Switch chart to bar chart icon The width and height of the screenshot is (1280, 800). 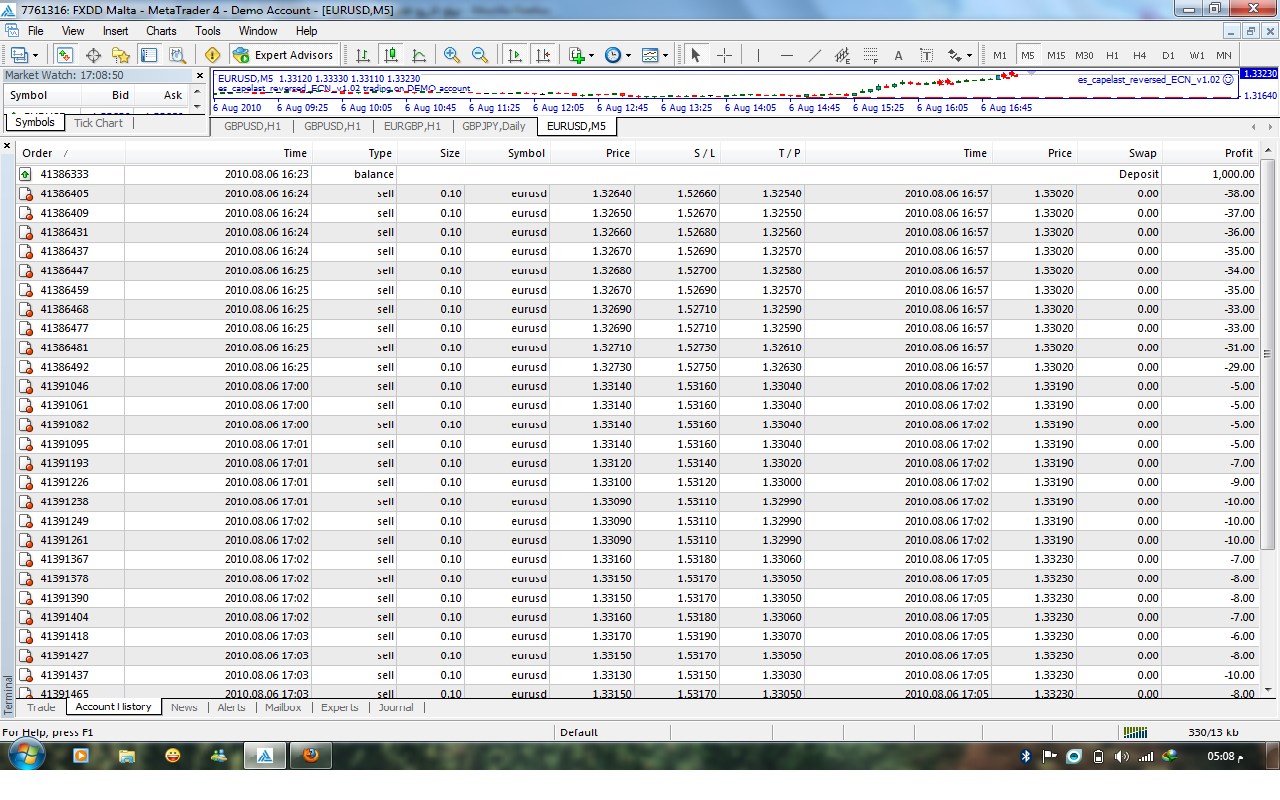tap(362, 55)
